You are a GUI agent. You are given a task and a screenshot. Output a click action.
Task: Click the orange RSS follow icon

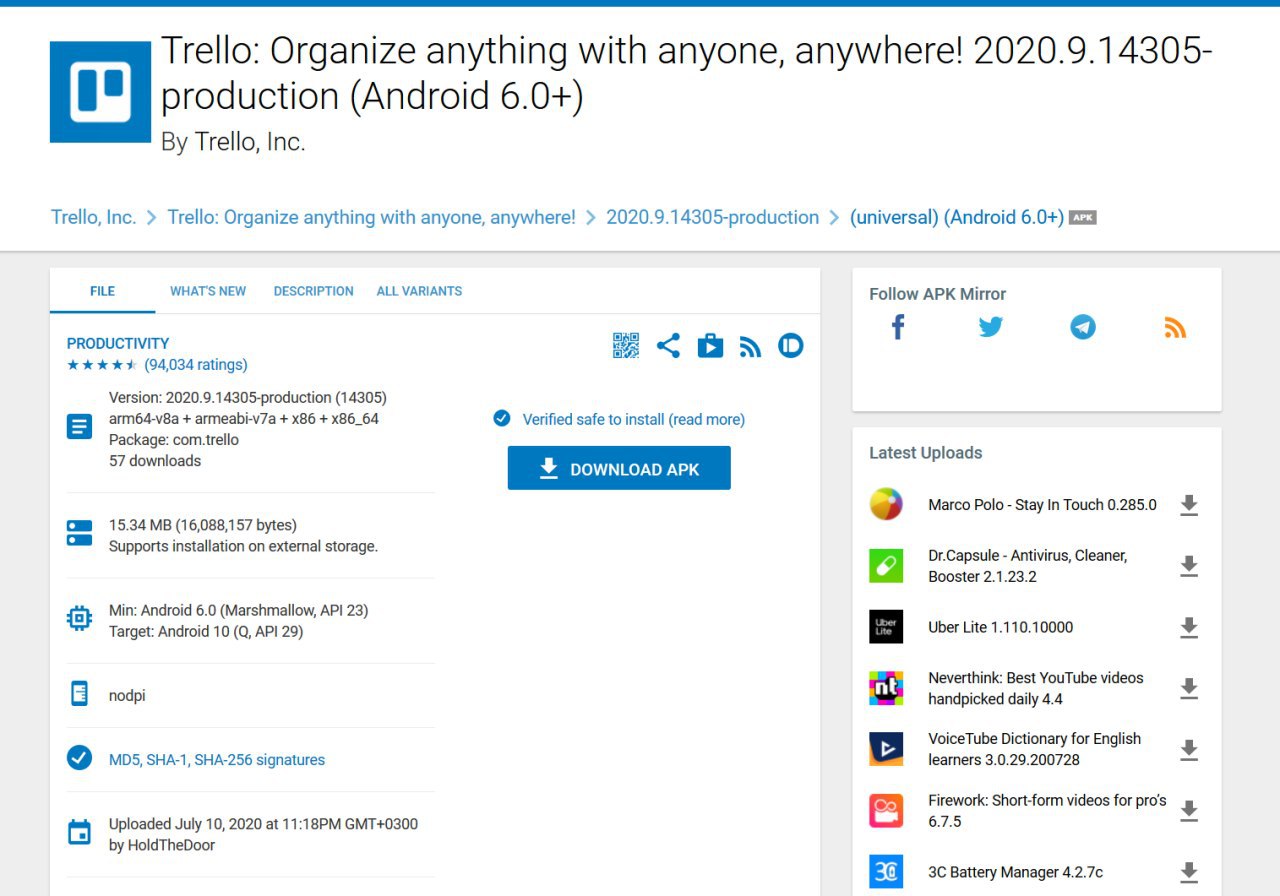coord(1175,327)
